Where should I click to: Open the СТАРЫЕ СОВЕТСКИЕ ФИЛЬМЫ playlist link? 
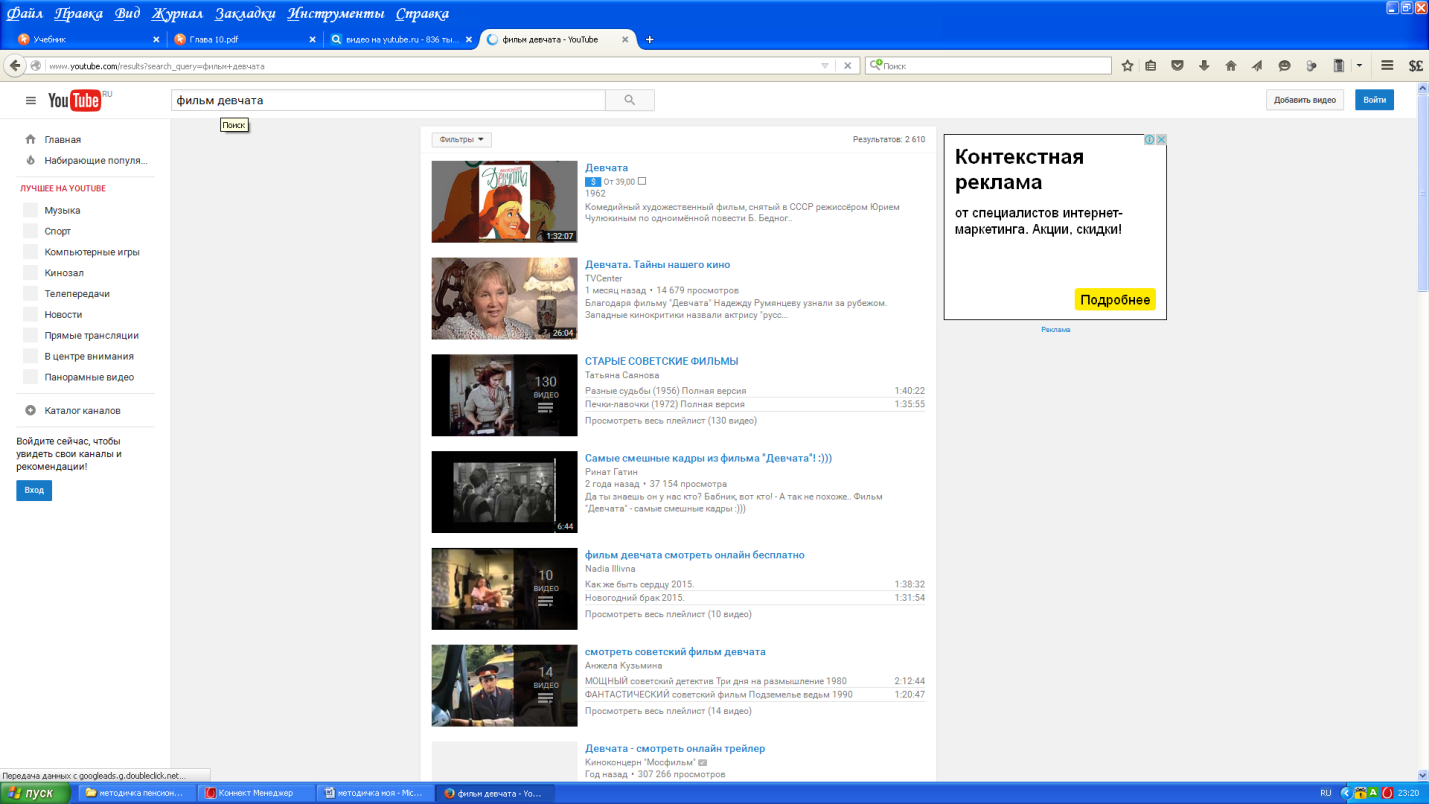[x=661, y=361]
